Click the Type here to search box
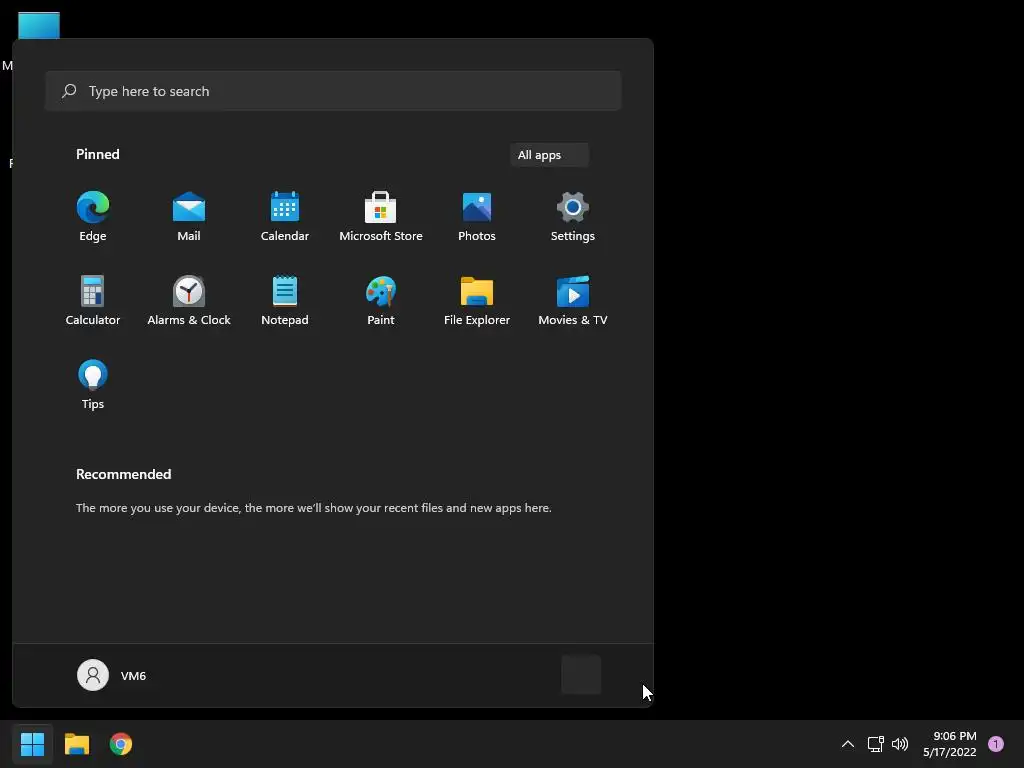Screen dimensions: 1024x768 [x=333, y=91]
